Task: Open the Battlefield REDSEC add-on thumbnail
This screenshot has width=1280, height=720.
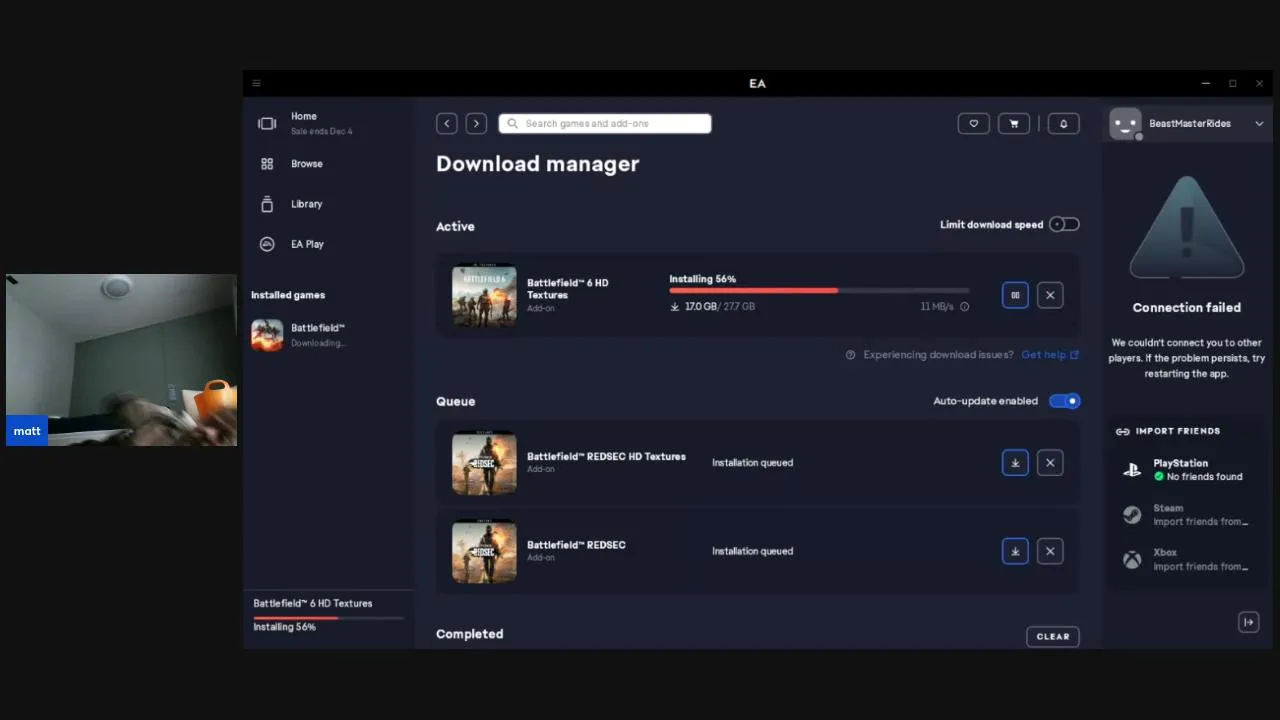Action: pyautogui.click(x=484, y=551)
